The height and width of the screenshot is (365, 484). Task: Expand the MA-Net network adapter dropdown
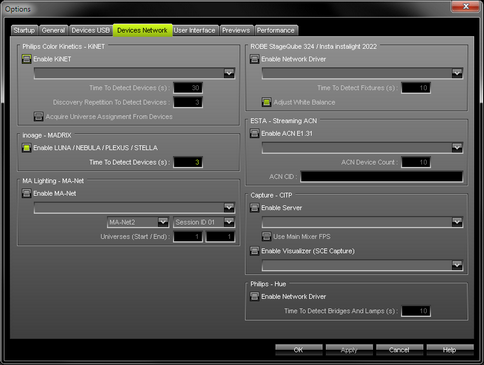point(134,208)
